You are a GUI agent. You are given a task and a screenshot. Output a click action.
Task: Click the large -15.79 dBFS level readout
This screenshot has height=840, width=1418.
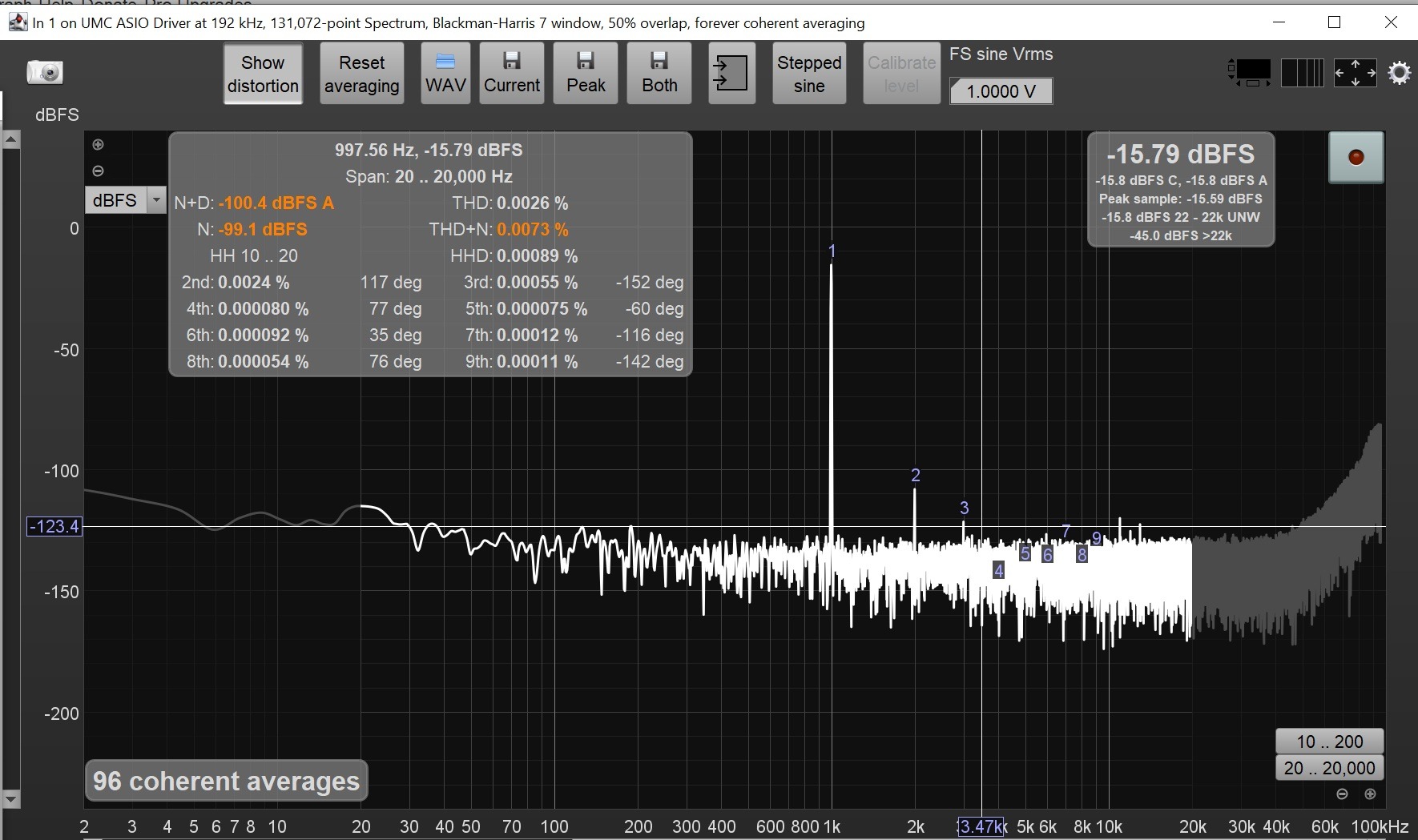[x=1181, y=154]
